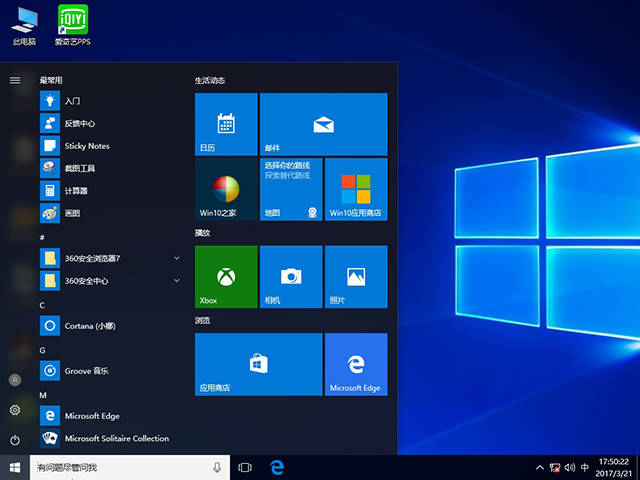640x480 pixels.
Task: Toggle the hamburger menu in Start
Action: click(x=15, y=80)
